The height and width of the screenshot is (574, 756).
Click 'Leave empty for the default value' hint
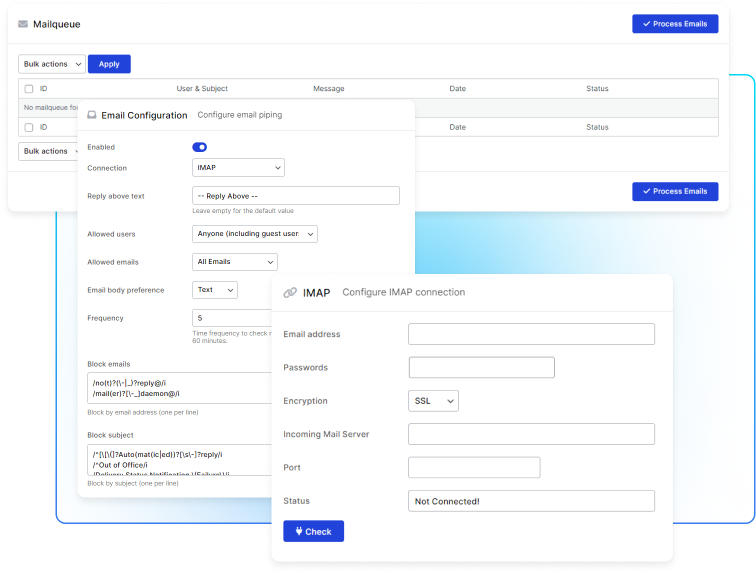point(243,211)
